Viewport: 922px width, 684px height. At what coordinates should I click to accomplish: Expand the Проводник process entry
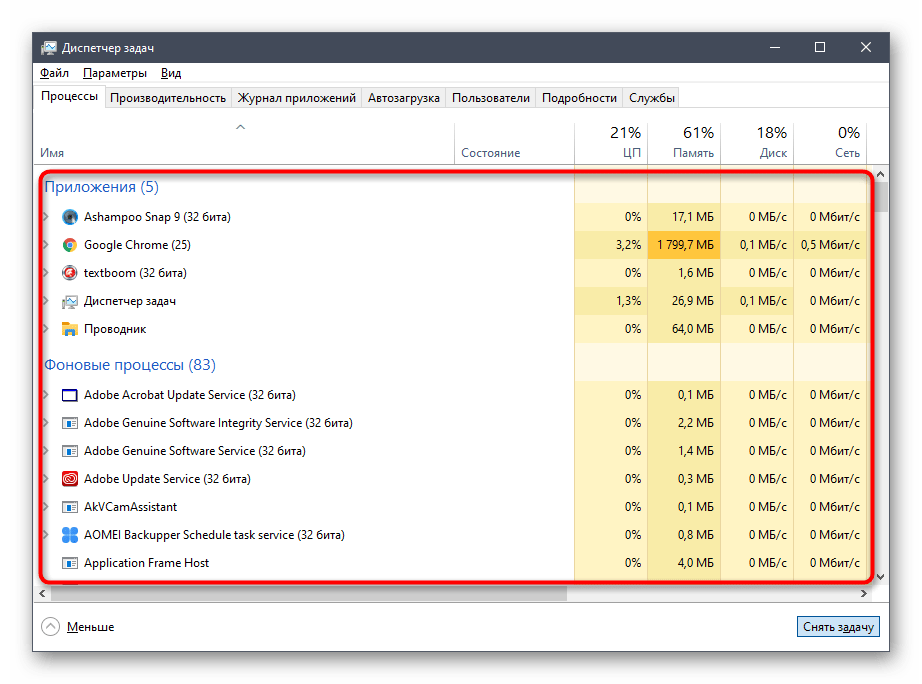(x=45, y=329)
